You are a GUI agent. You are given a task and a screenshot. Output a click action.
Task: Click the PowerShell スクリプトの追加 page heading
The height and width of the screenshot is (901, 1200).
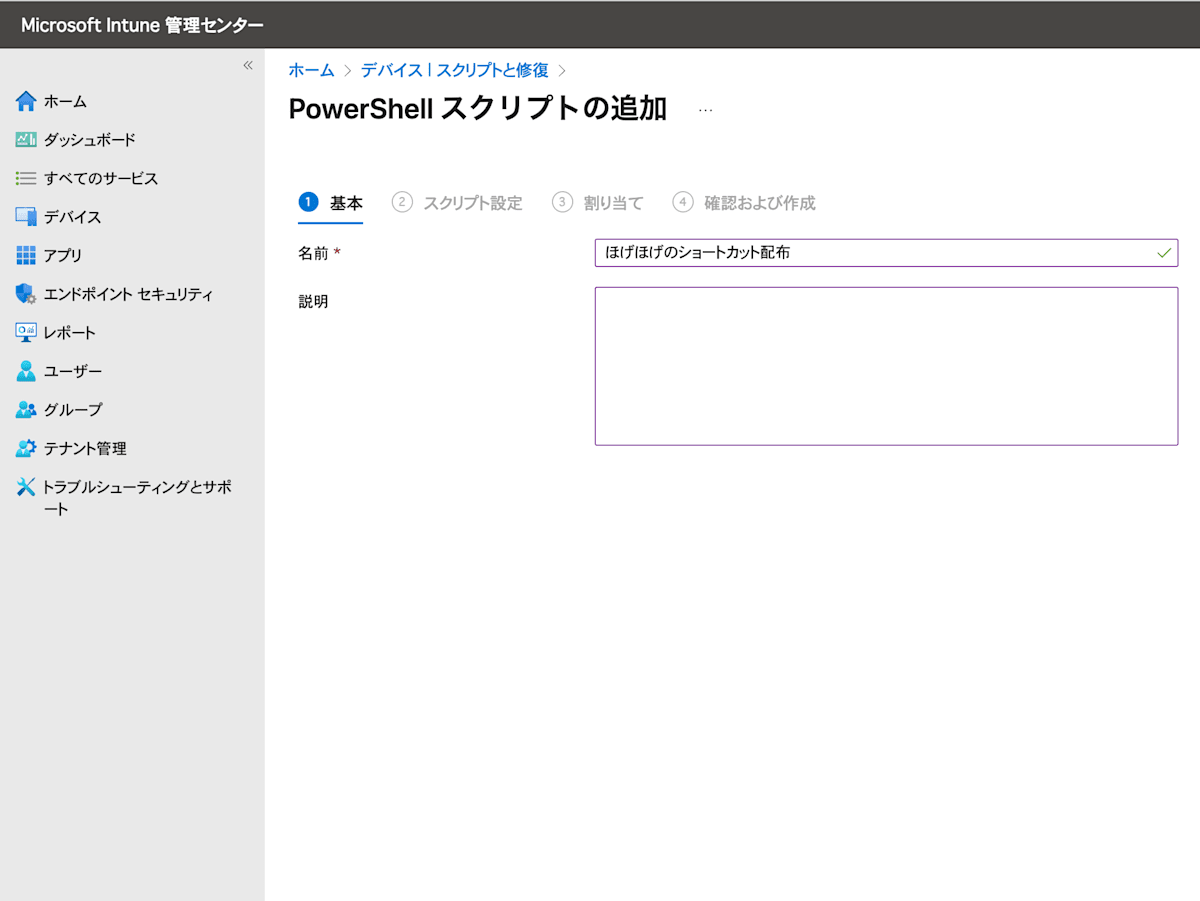tap(478, 109)
